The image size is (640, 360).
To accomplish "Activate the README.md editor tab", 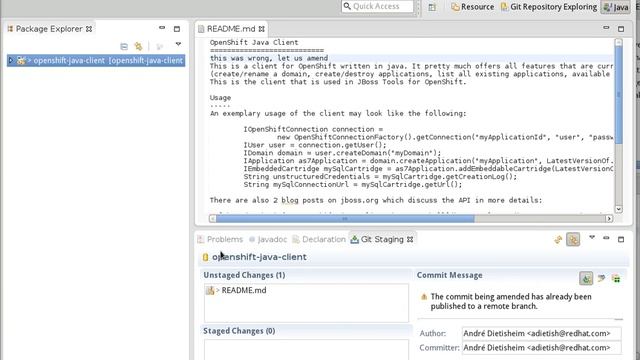I will [x=231, y=29].
